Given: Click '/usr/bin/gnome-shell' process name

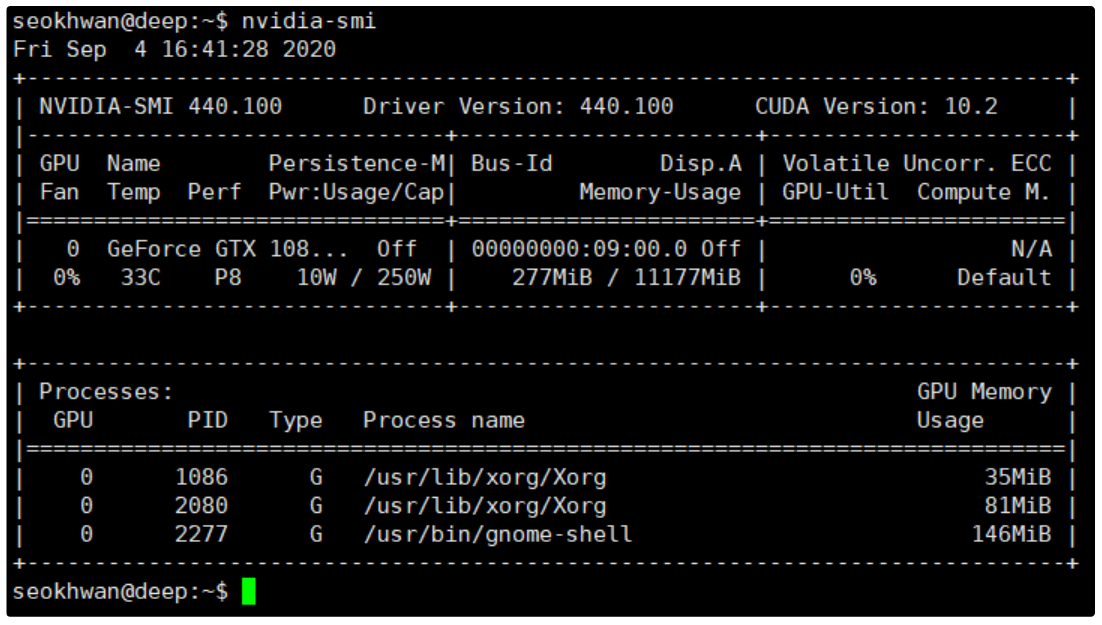Looking at the screenshot, I should tap(498, 534).
